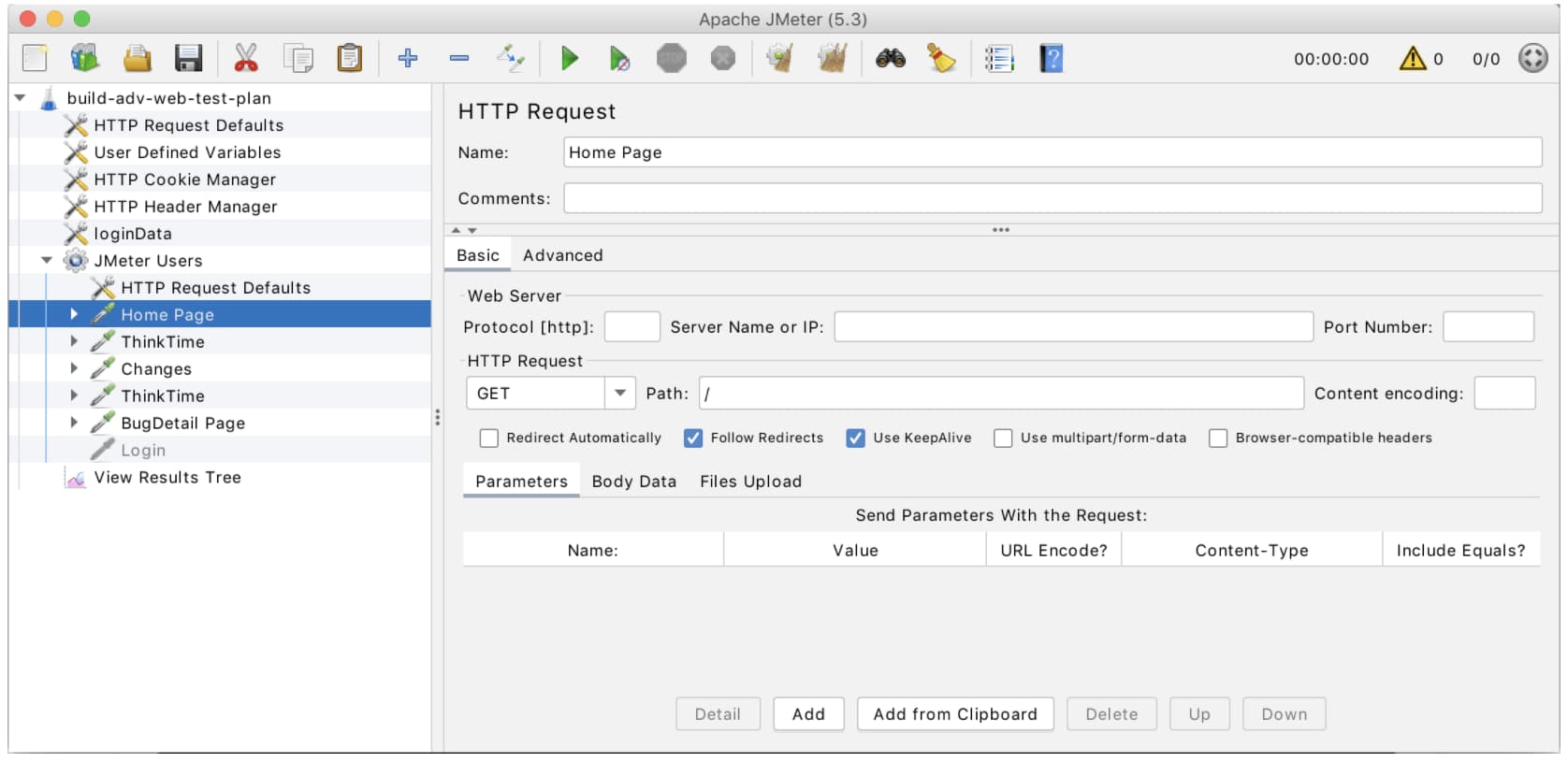Click Add from Clipboard button
This screenshot has height=763, width=1568.
pos(955,714)
